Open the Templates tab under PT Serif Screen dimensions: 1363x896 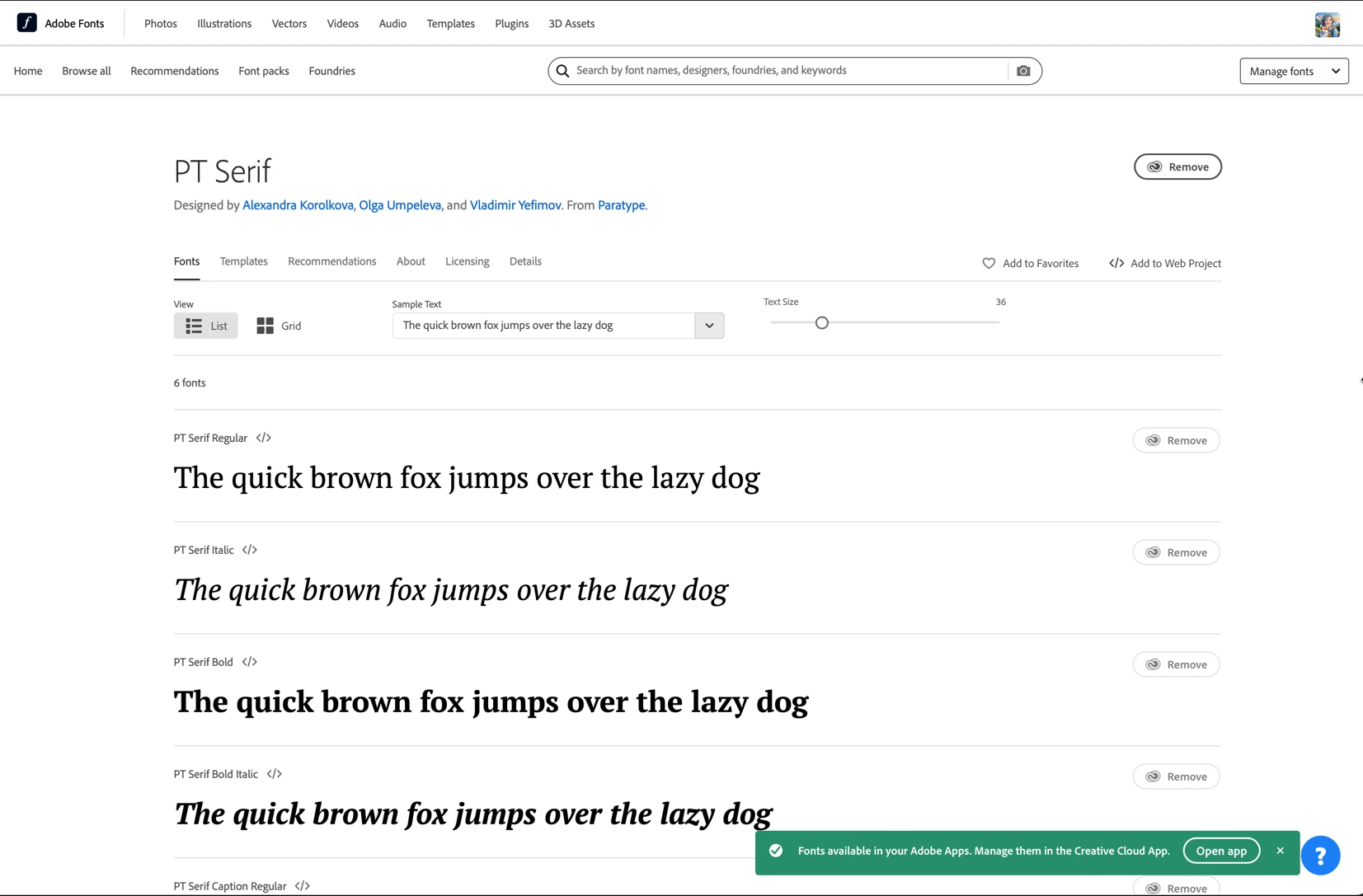[x=243, y=261]
